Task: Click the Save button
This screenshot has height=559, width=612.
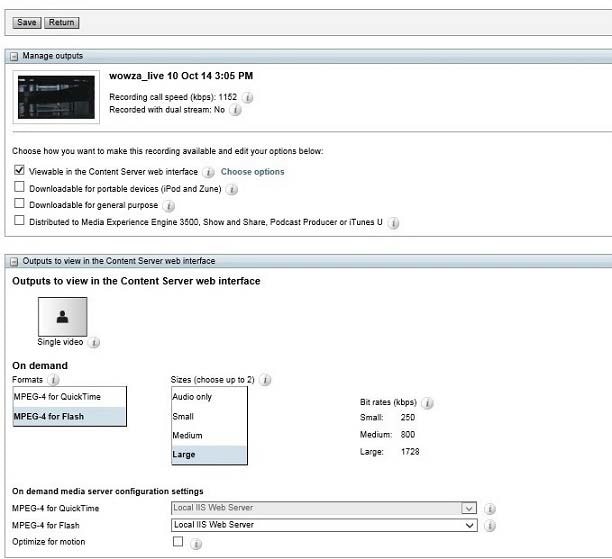Action: (x=27, y=23)
